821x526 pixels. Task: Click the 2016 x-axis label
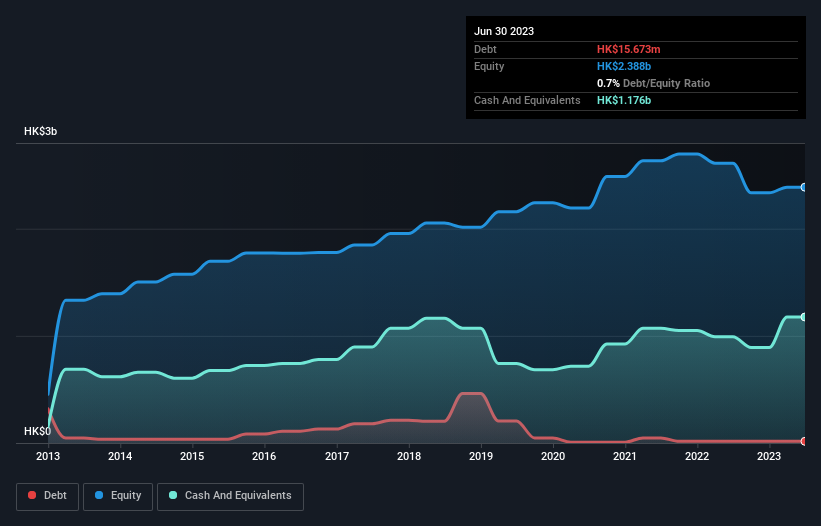click(264, 456)
